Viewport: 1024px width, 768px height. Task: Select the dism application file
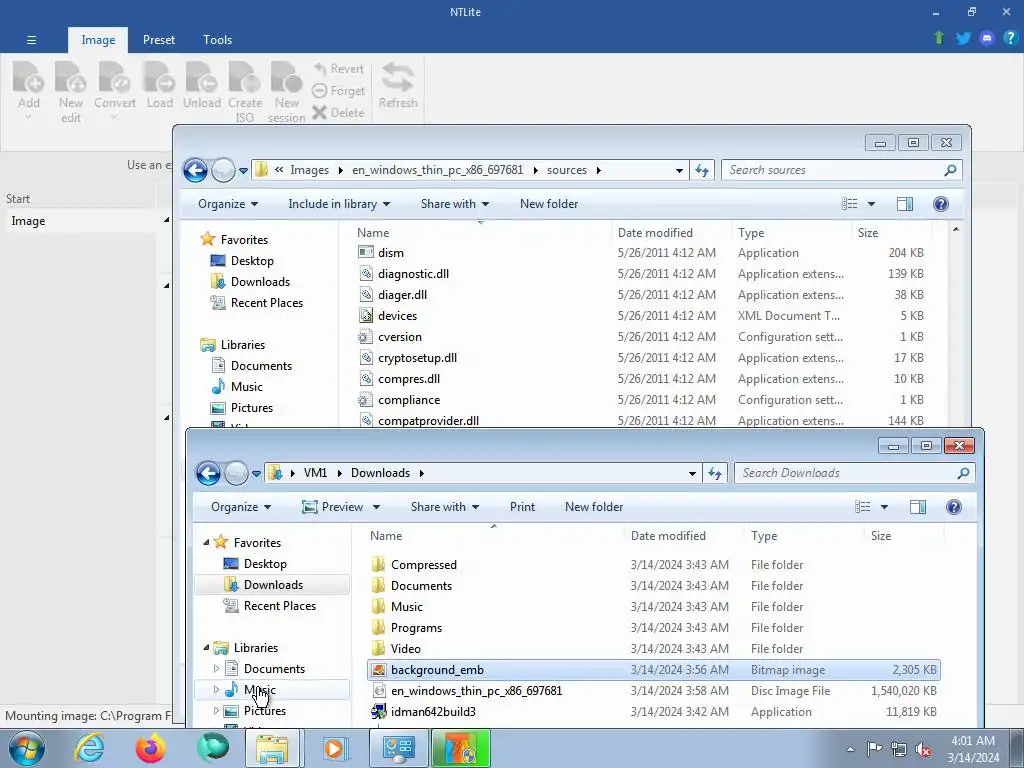pos(391,253)
